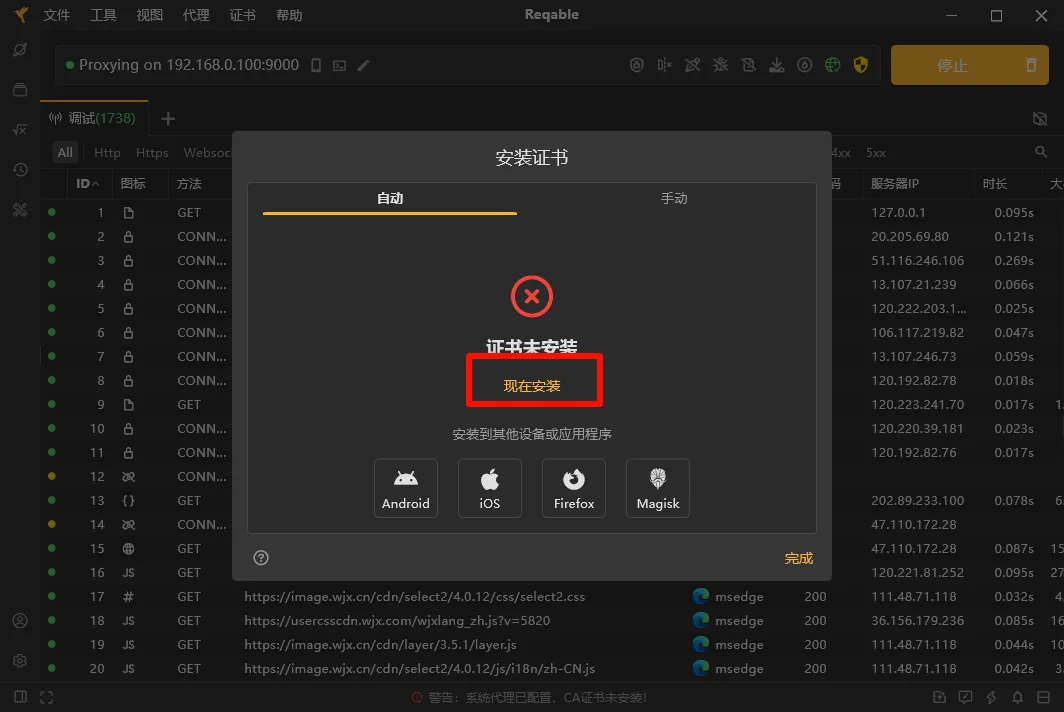Open settings gear in left sidebar
Screen dimensions: 1064x712
tap(20, 661)
